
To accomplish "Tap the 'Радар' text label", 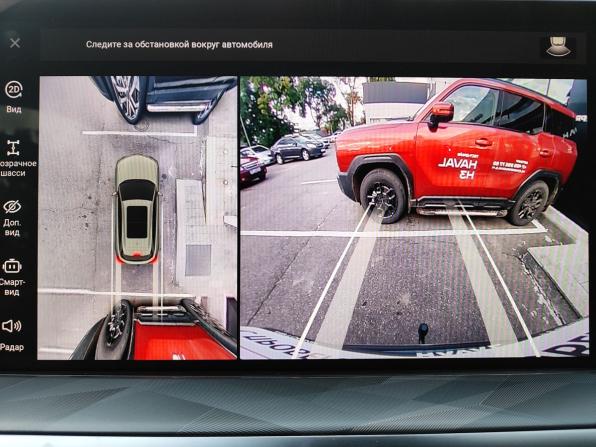I will (12, 347).
